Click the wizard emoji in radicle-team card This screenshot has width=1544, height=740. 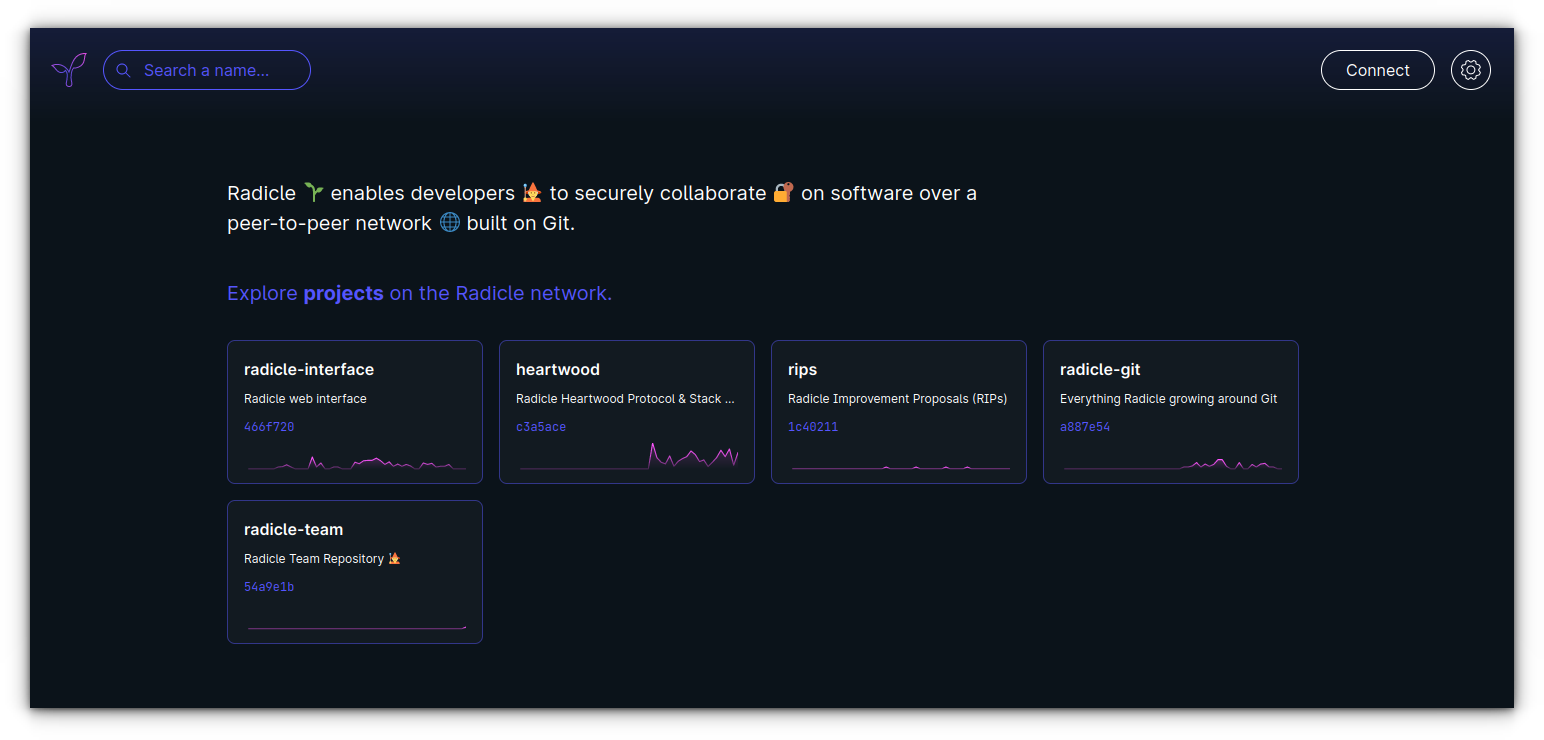(394, 558)
